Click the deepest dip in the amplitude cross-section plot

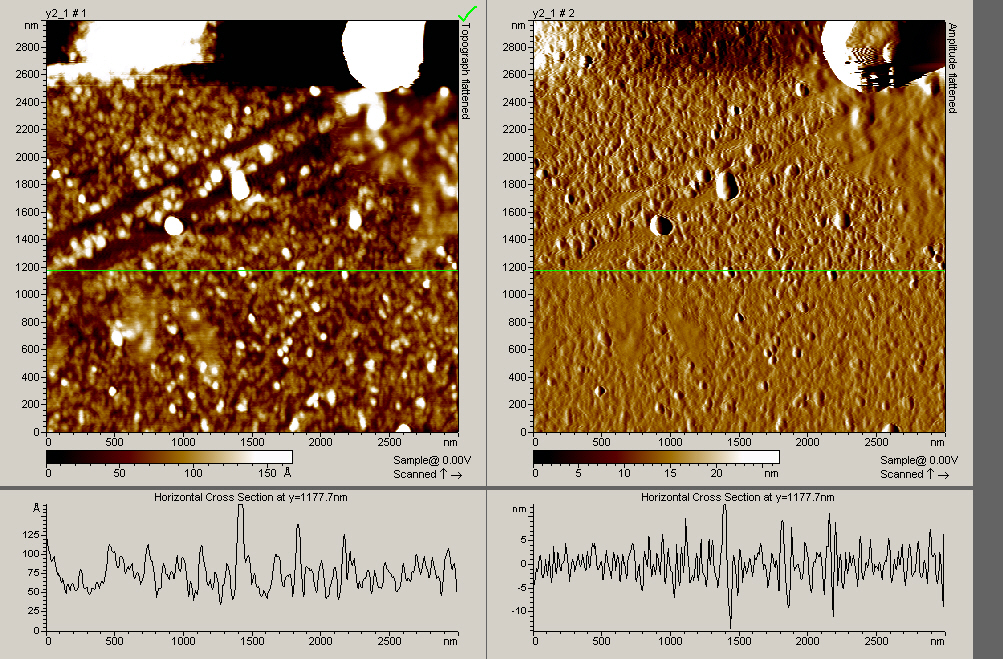[x=730, y=625]
